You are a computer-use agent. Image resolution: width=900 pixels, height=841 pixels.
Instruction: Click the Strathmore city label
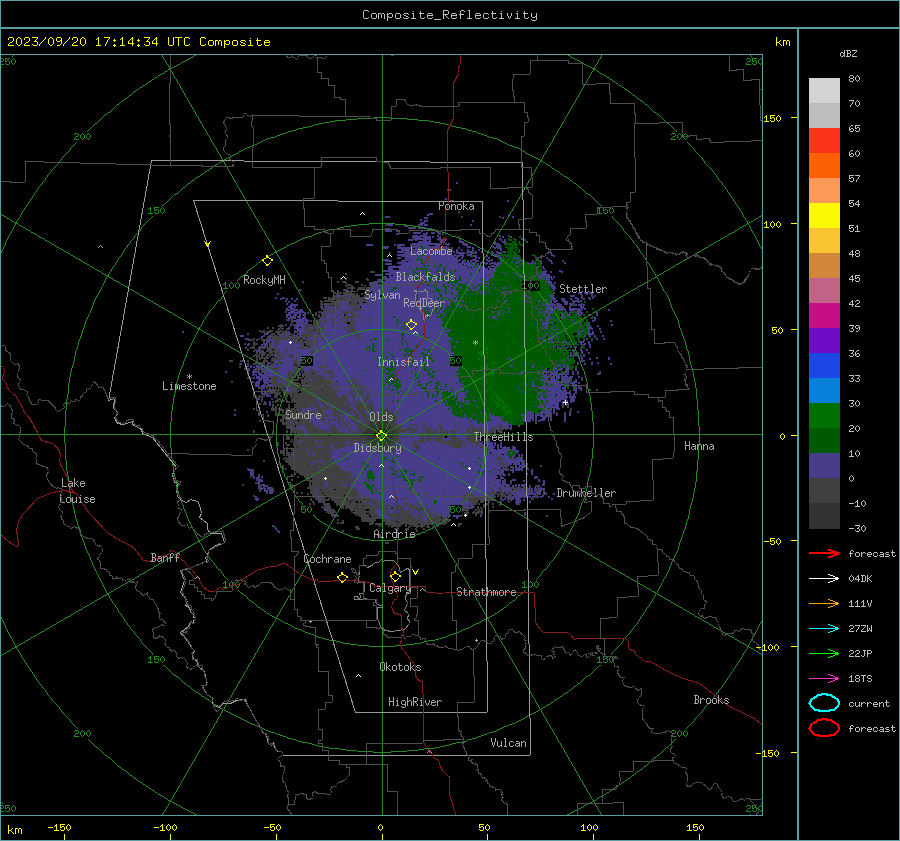click(x=486, y=592)
